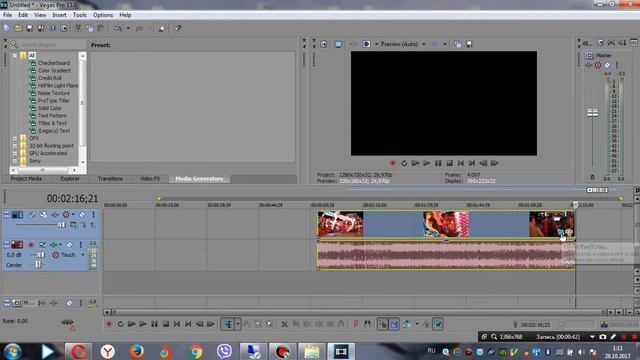The height and width of the screenshot is (360, 640).
Task: Select ProType Titler generator
Action: pos(54,100)
